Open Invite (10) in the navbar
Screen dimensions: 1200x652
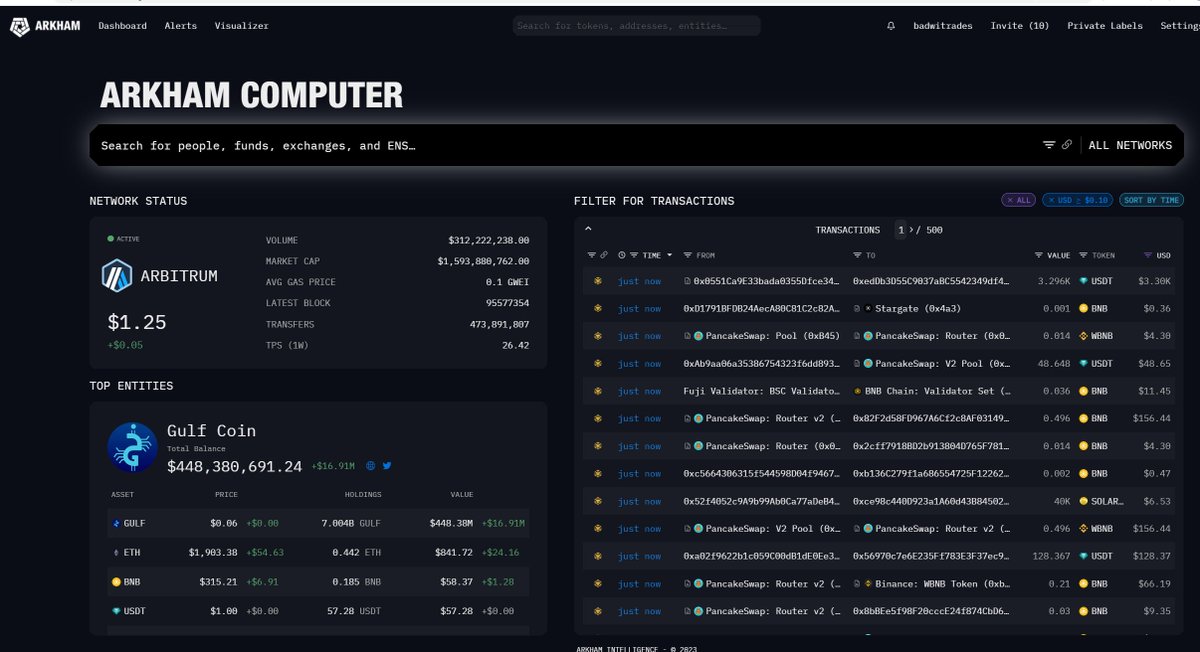click(x=1020, y=26)
